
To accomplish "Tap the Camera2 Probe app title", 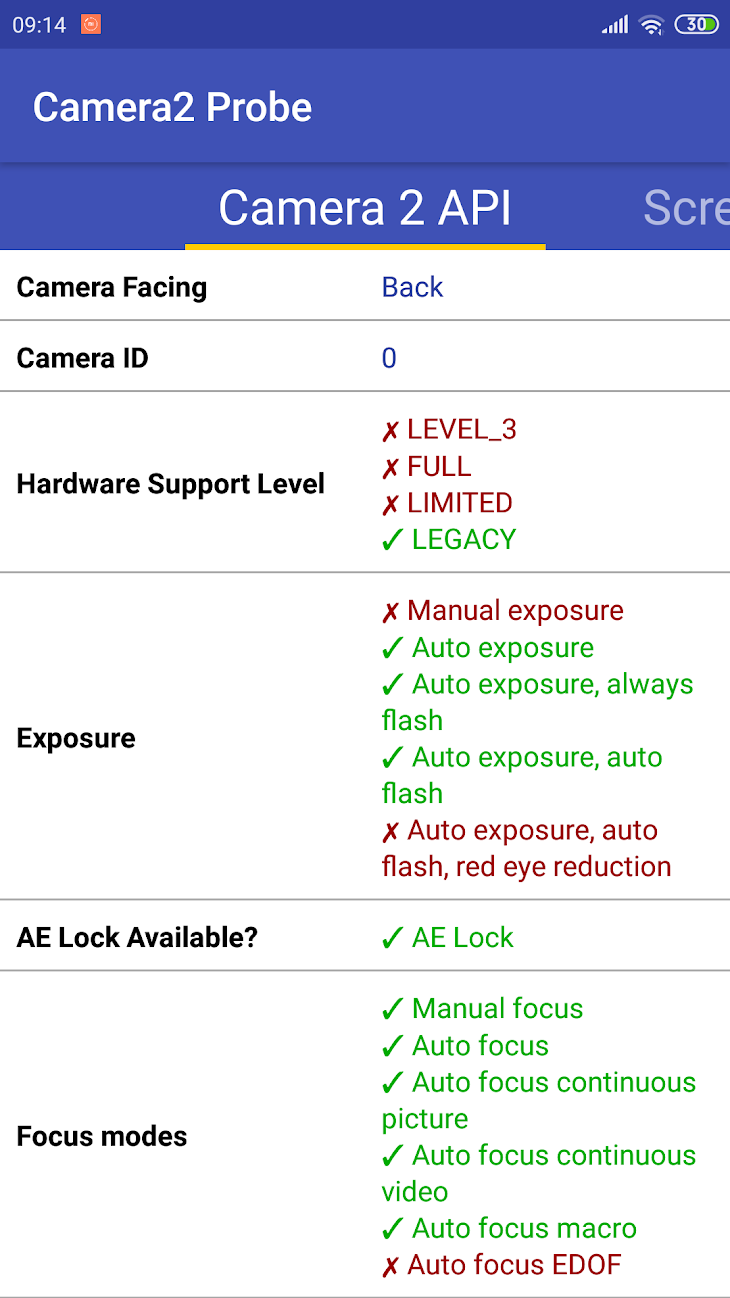I will pyautogui.click(x=173, y=107).
